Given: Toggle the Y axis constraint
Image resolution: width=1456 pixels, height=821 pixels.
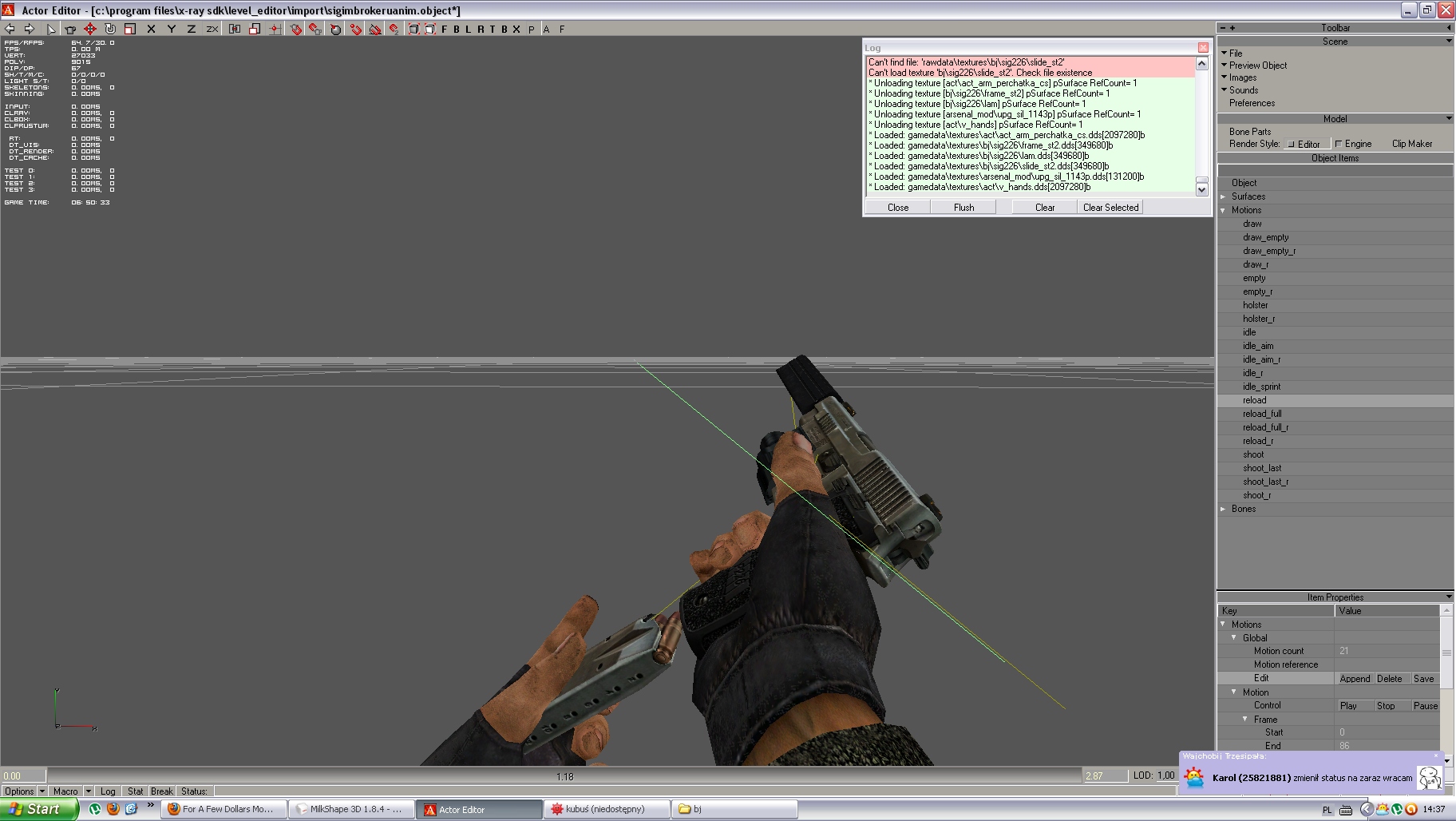Looking at the screenshot, I should (x=171, y=29).
